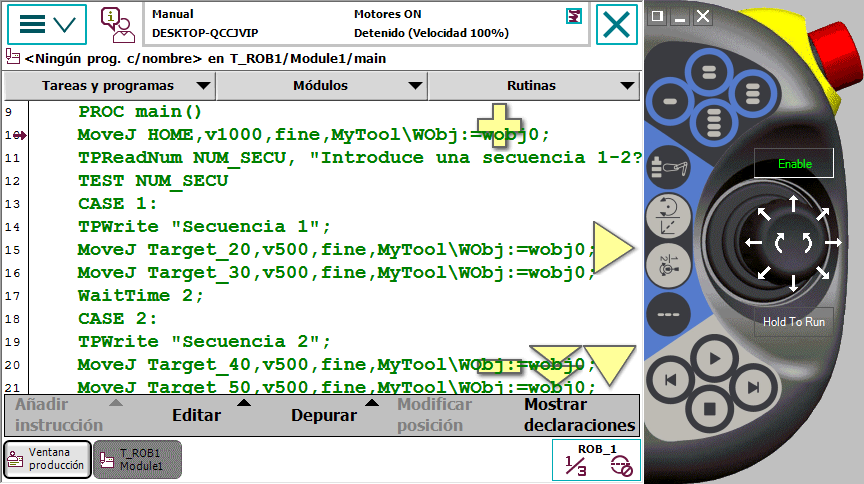This screenshot has width=864, height=484.
Task: Expand the Tareas y programas dropdown
Action: (x=110, y=86)
